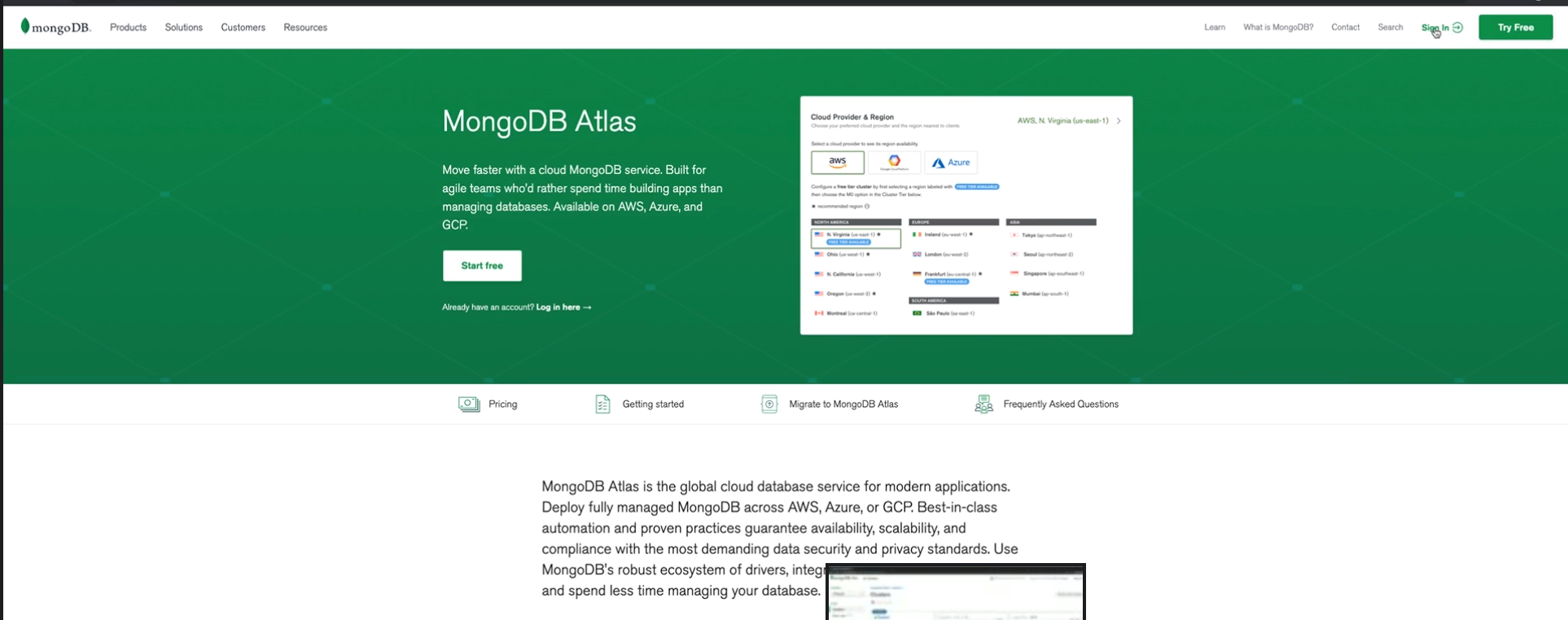Open the Pricing section link
Viewport: 1568px width, 620px height.
pos(503,404)
